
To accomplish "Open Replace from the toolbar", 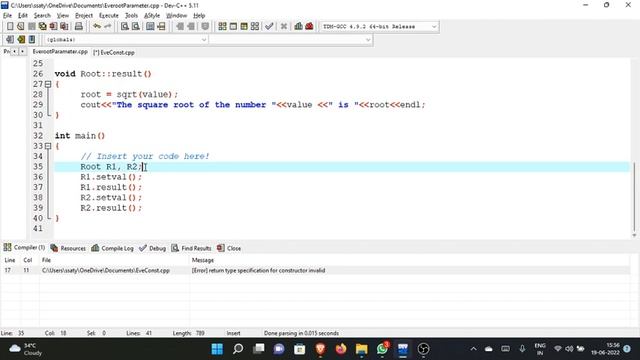I will point(136,27).
